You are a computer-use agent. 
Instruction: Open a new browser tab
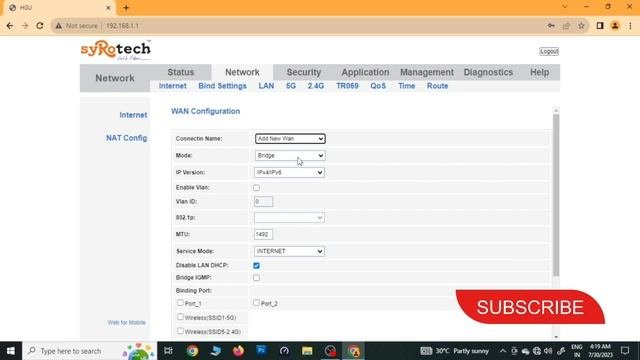coord(126,8)
